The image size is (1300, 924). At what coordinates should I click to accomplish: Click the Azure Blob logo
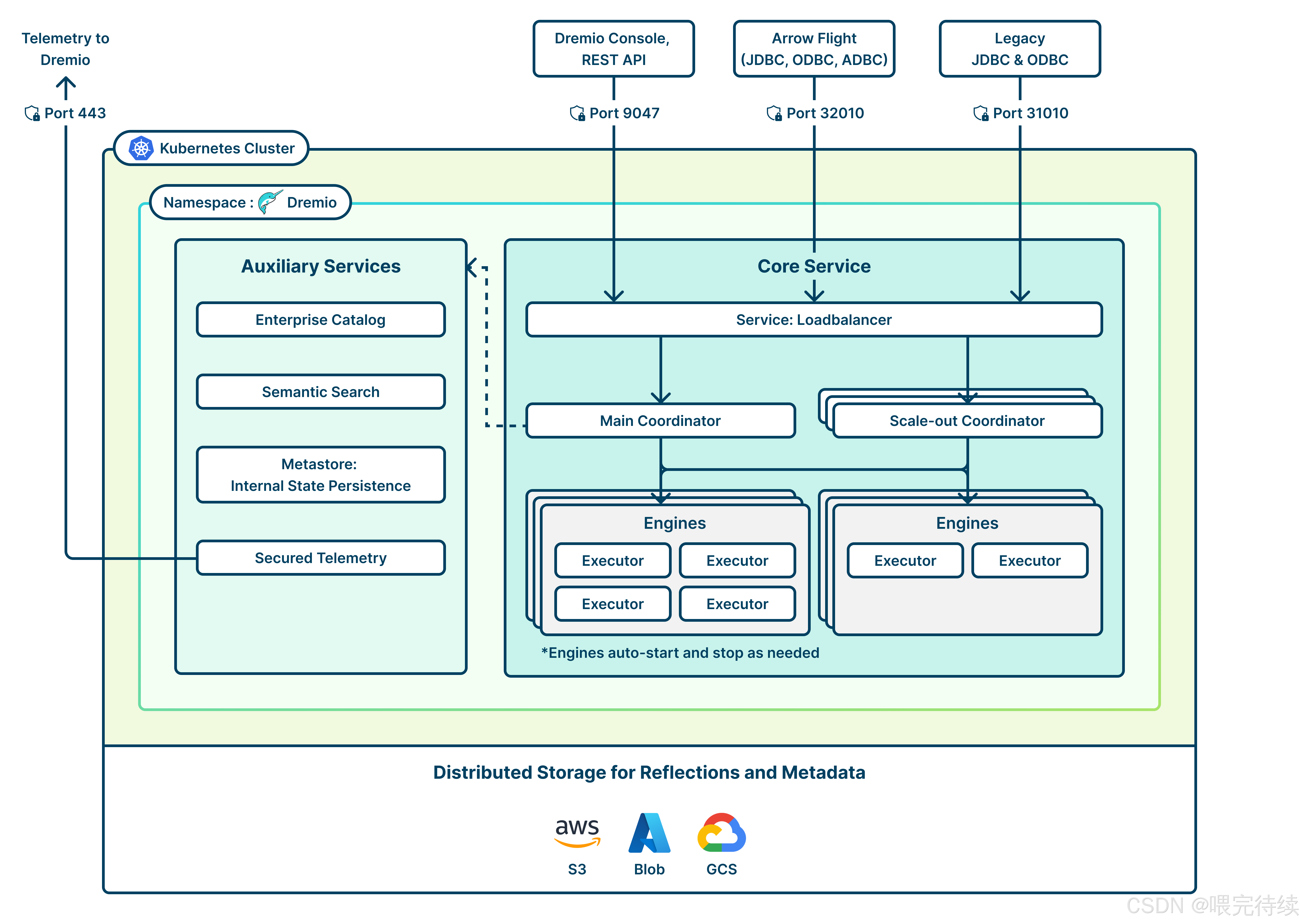click(x=649, y=833)
